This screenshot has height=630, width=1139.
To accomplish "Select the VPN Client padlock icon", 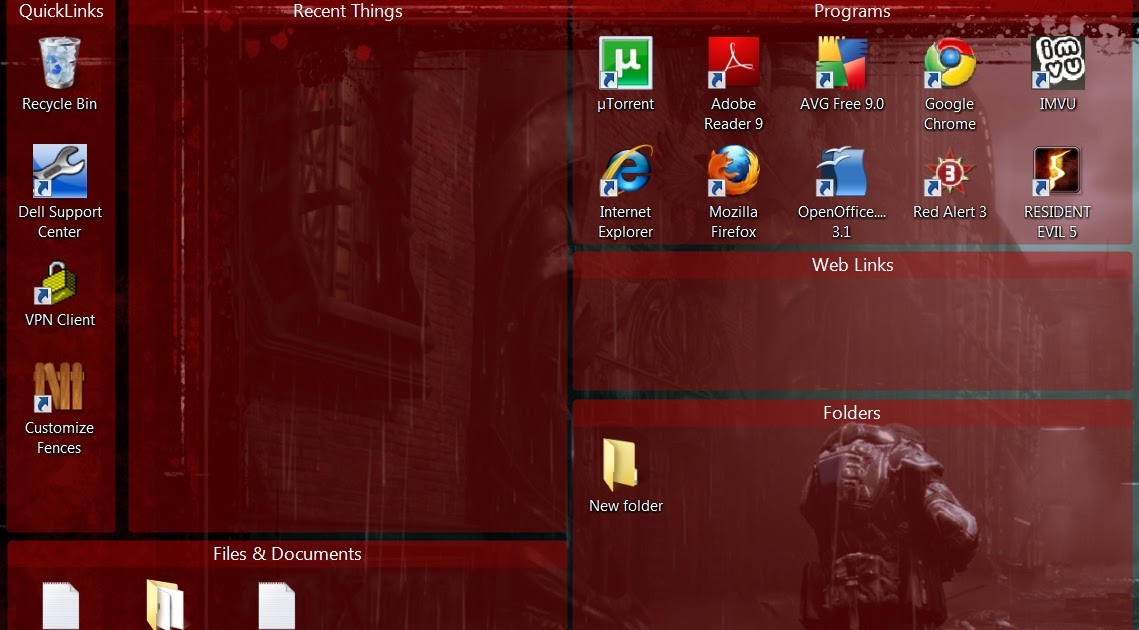I will (x=55, y=283).
